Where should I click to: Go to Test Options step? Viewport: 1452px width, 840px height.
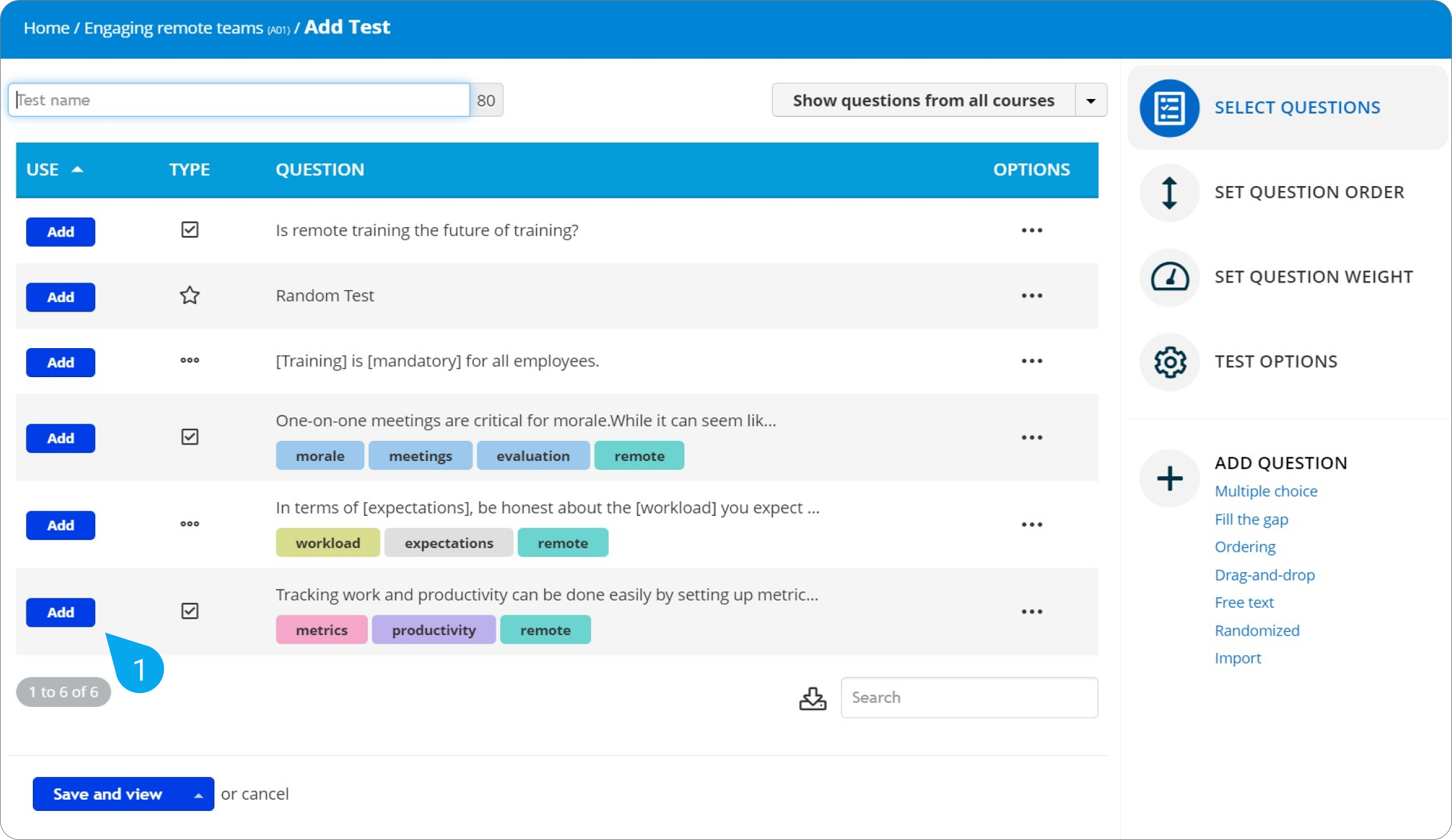[1275, 361]
